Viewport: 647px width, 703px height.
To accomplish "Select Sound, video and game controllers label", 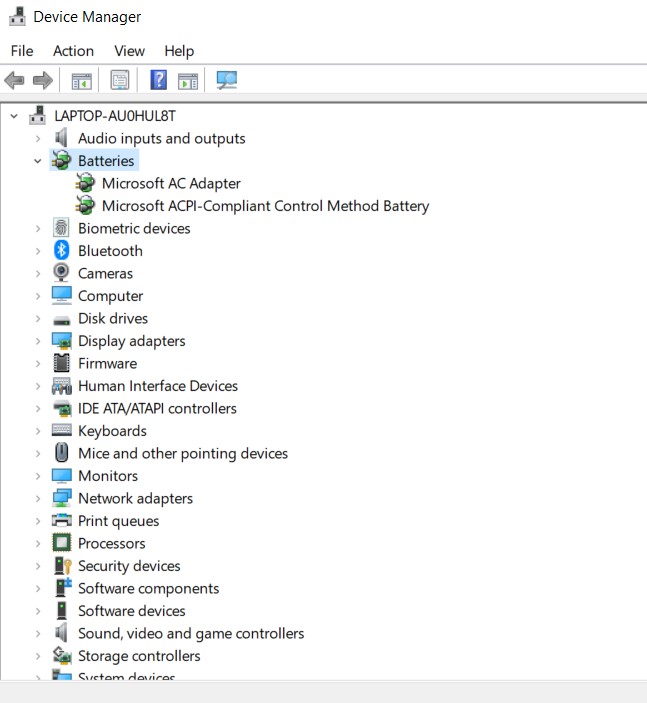I will pyautogui.click(x=191, y=633).
